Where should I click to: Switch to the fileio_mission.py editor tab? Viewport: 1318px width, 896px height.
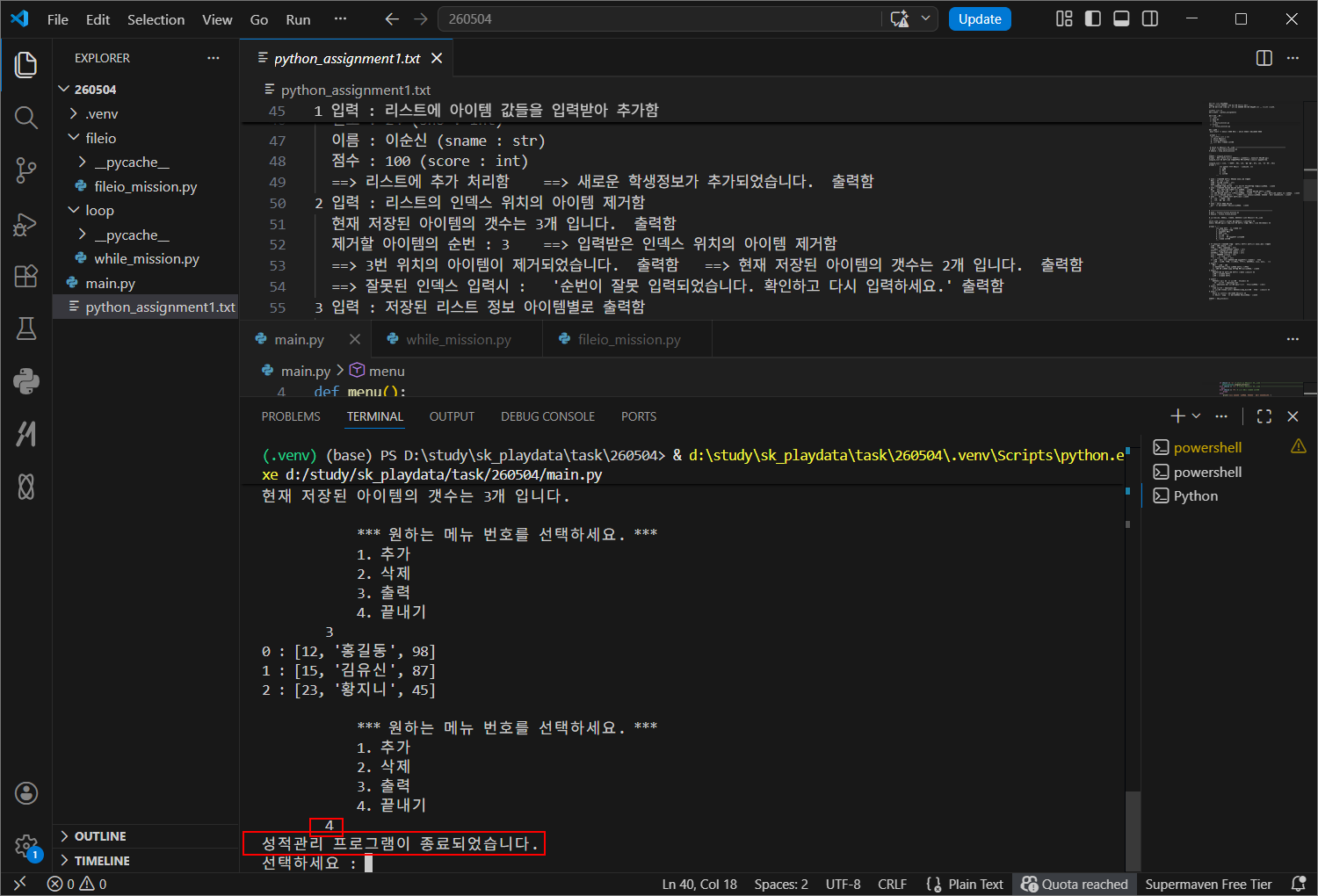coord(629,339)
